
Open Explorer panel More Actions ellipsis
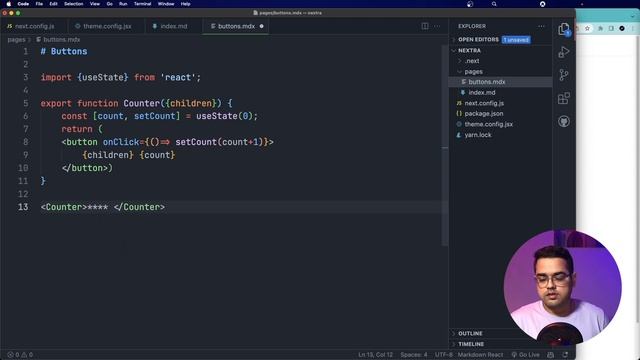point(541,26)
